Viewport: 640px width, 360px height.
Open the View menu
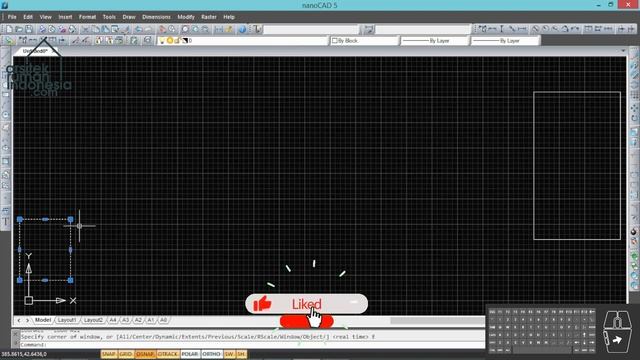pyautogui.click(x=45, y=17)
